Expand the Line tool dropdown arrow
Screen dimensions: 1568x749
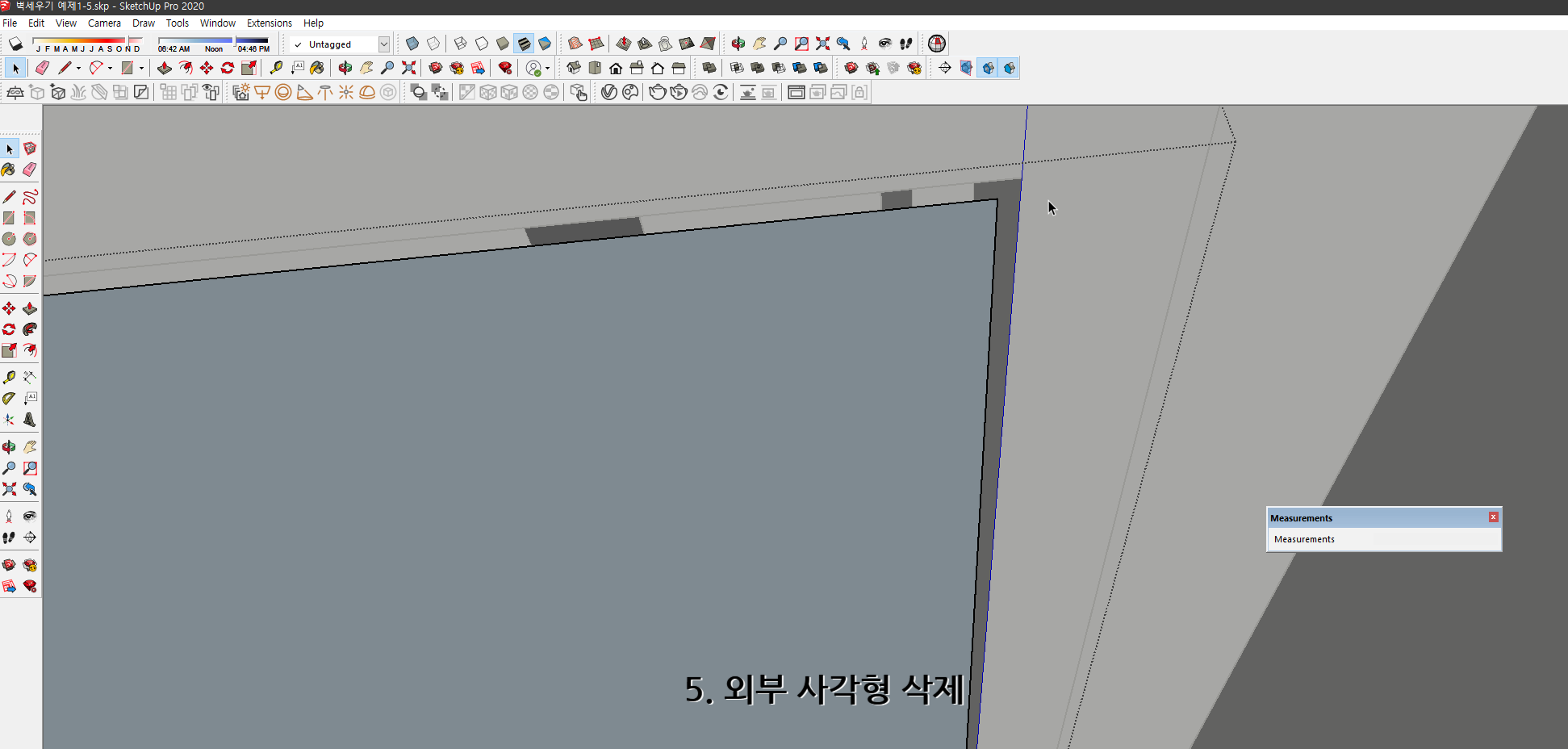tap(78, 69)
